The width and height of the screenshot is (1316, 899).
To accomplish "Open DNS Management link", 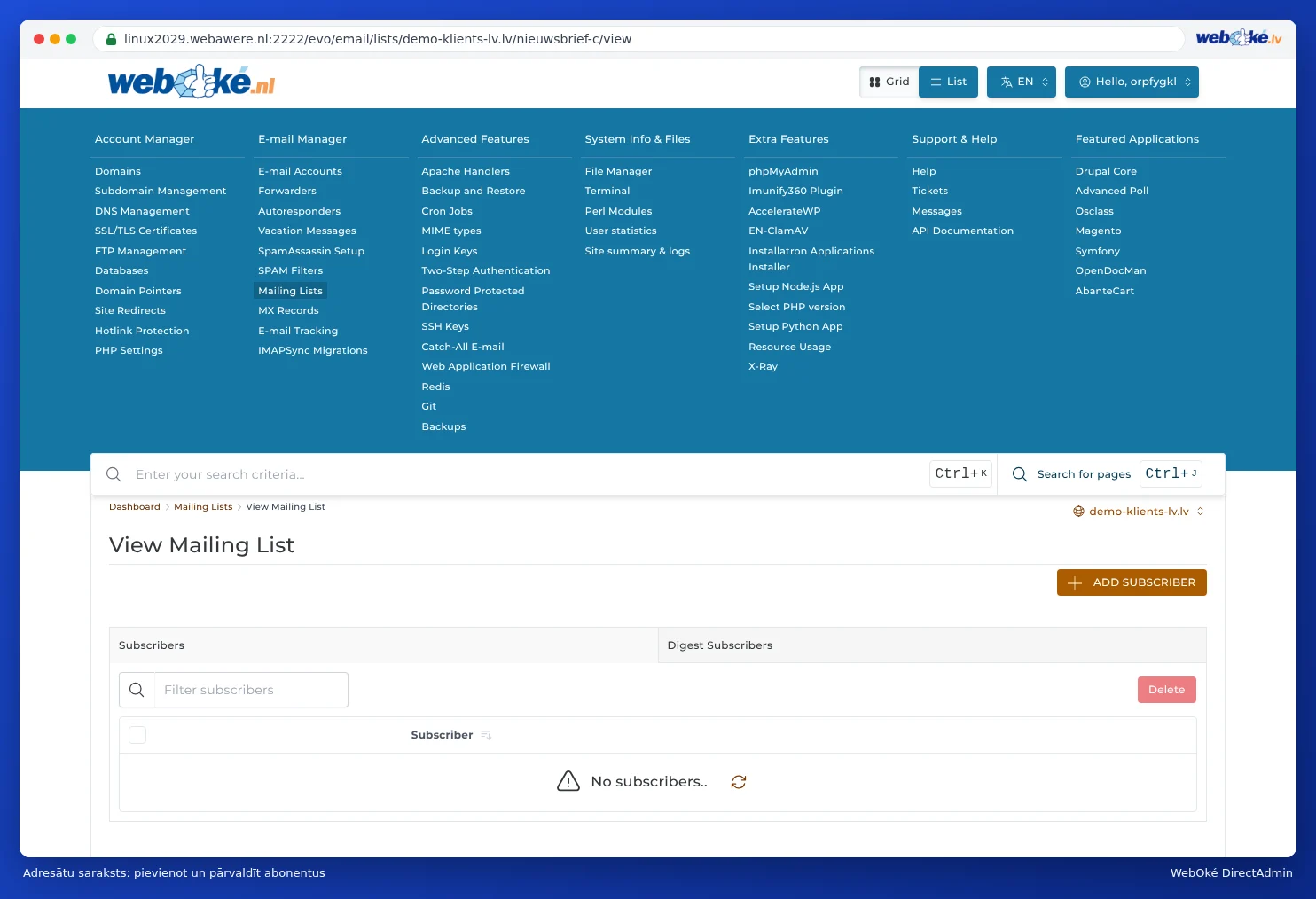I will 142,211.
